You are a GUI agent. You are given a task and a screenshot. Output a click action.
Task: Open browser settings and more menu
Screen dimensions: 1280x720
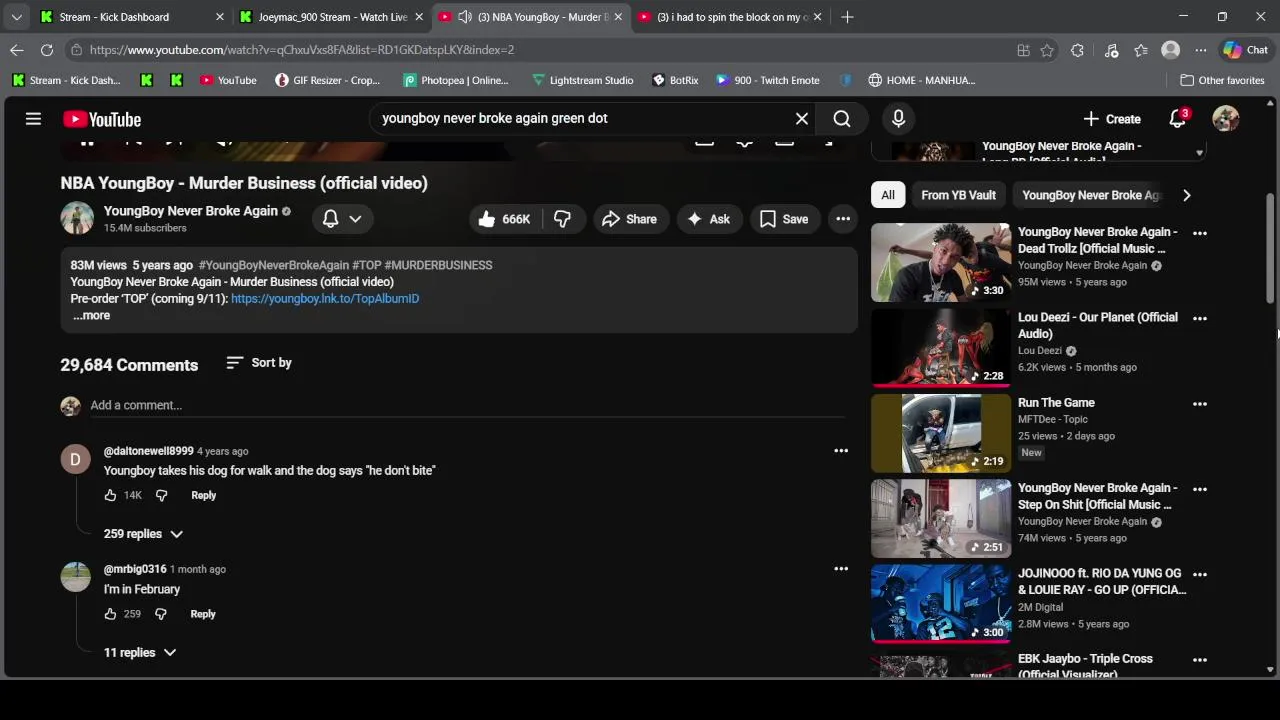point(1200,50)
